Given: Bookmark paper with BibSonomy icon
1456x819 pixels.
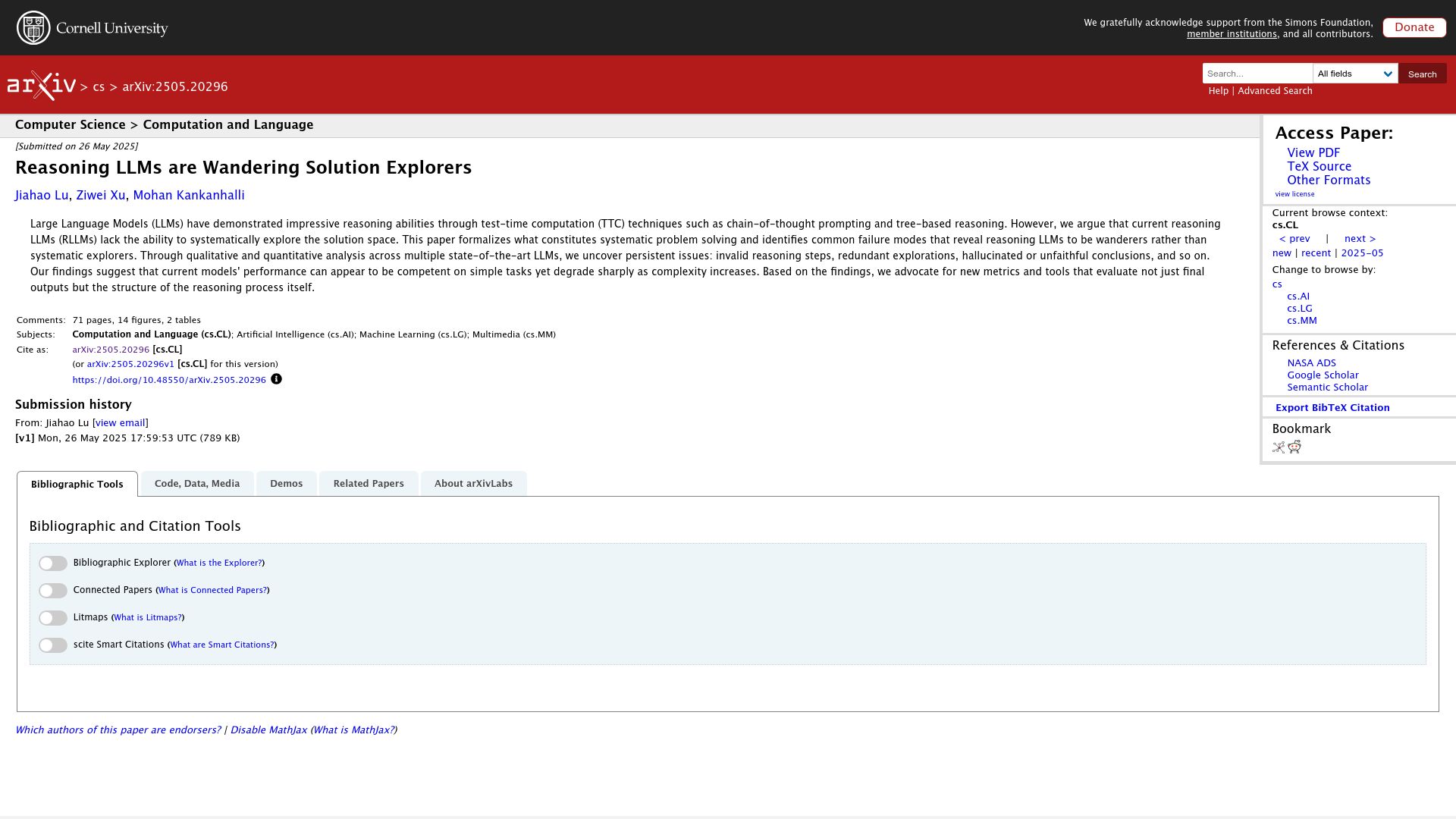Looking at the screenshot, I should pos(1279,447).
